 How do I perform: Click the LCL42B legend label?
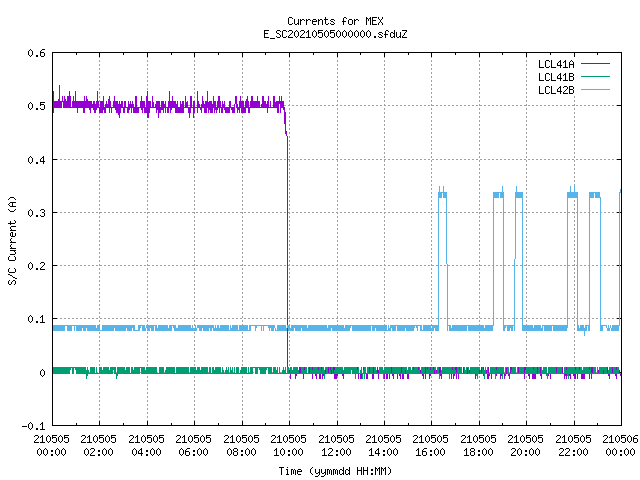coord(556,90)
